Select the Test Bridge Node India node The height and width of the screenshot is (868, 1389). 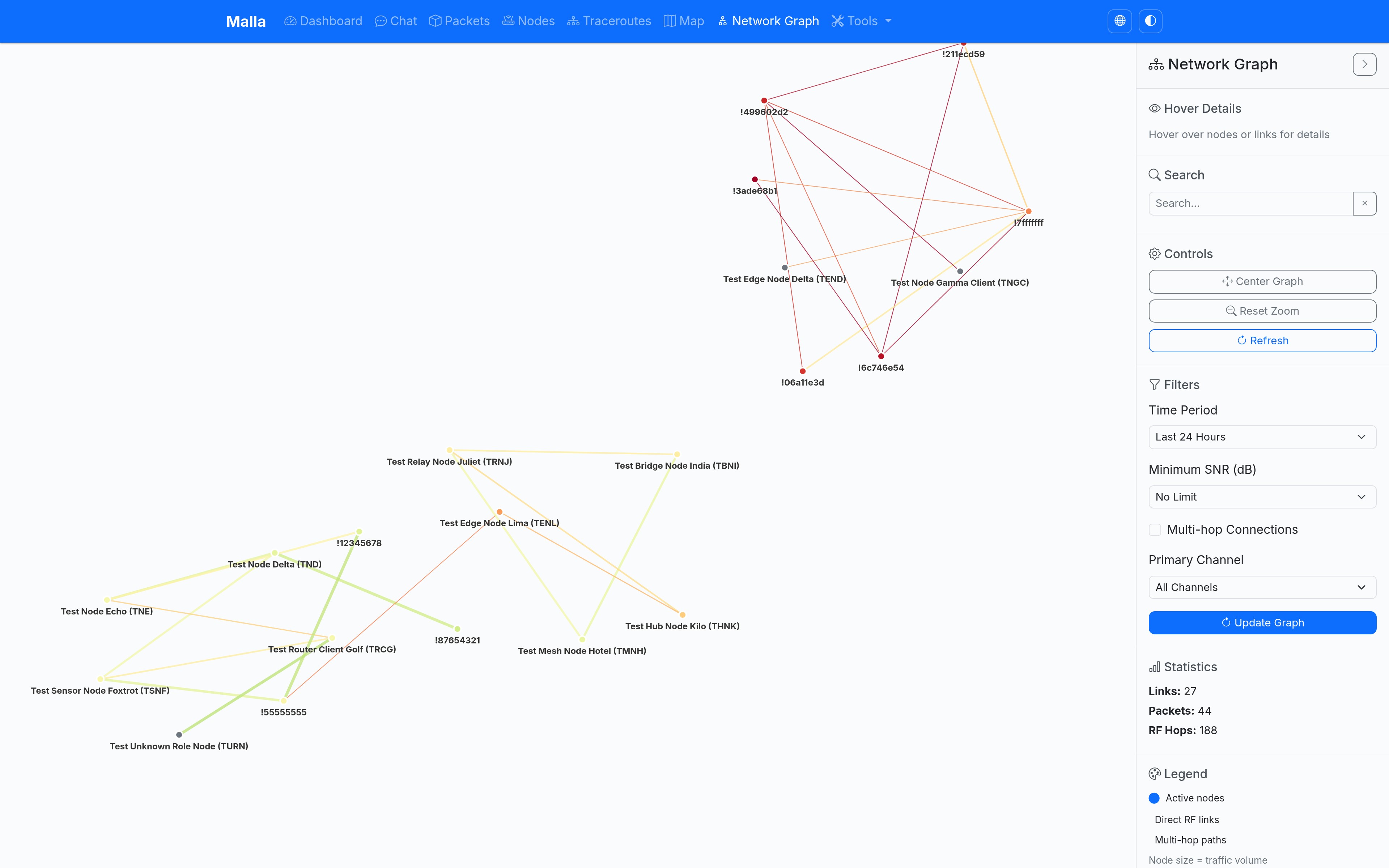click(677, 454)
